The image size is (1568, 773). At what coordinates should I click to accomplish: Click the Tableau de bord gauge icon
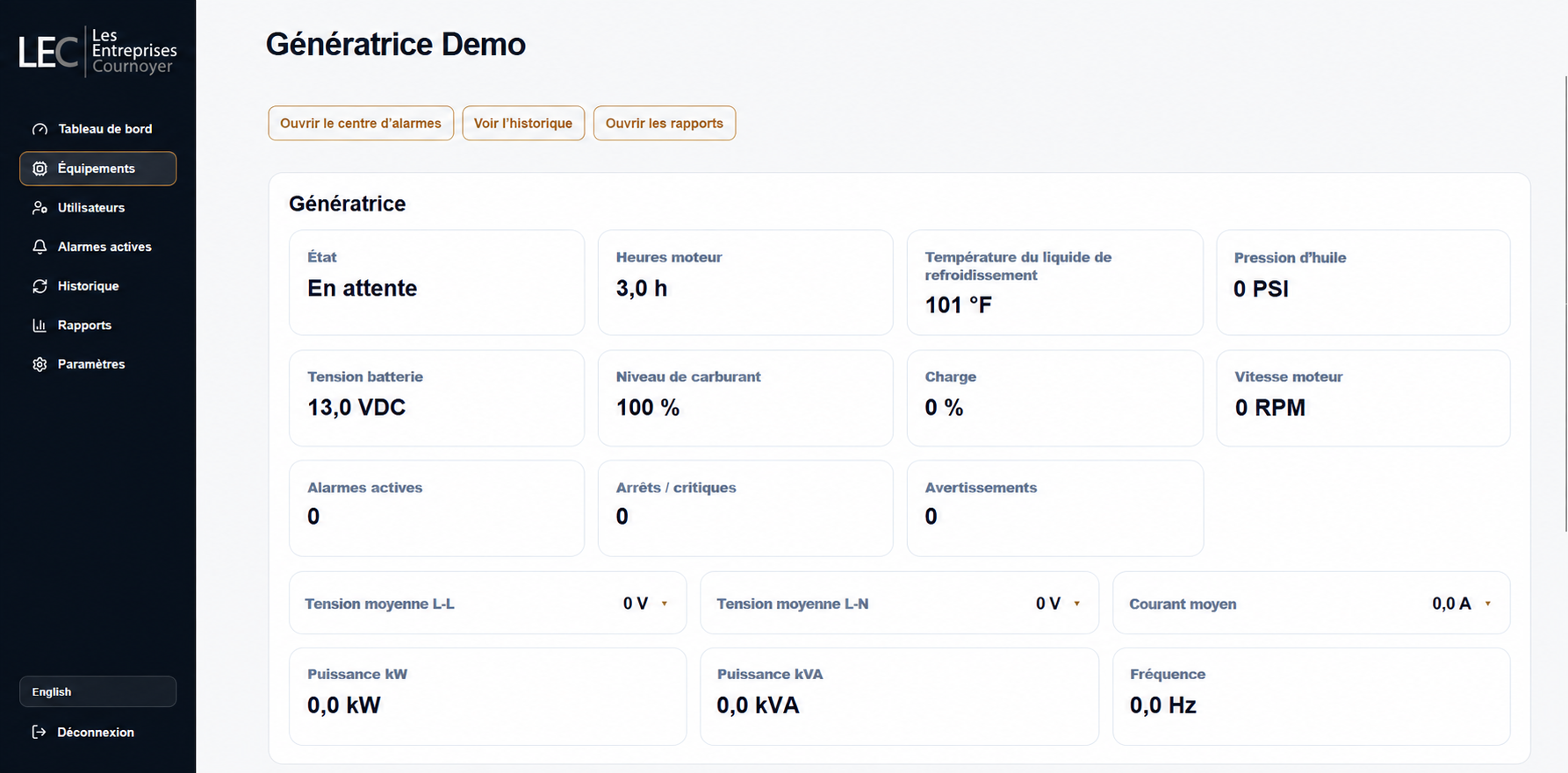40,129
